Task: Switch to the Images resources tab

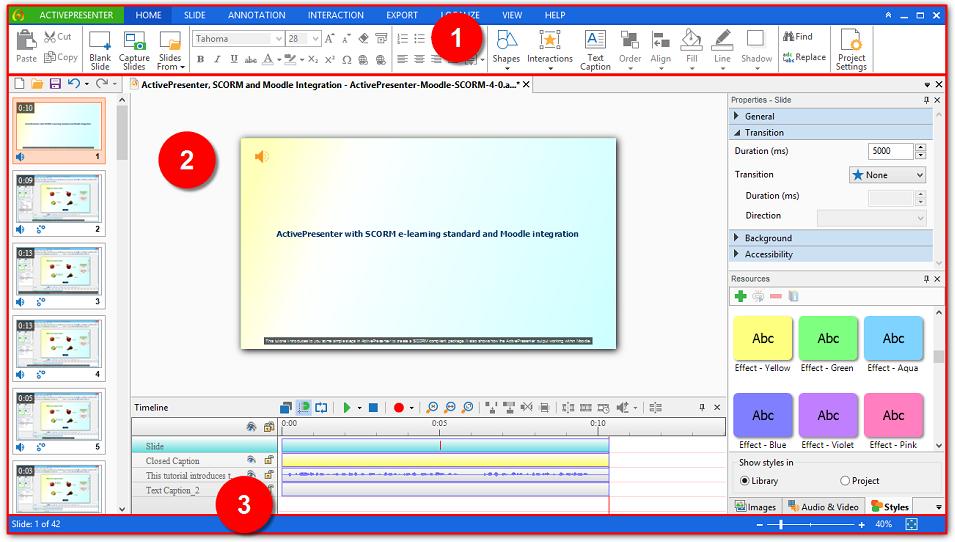Action: point(755,507)
